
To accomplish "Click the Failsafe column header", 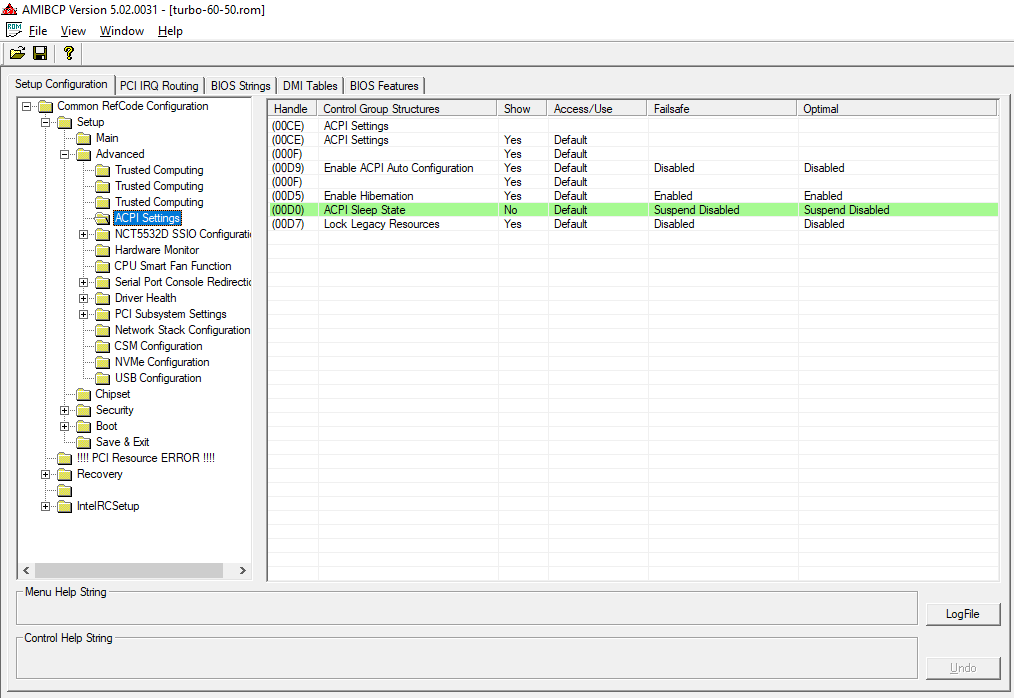I will pyautogui.click(x=722, y=109).
